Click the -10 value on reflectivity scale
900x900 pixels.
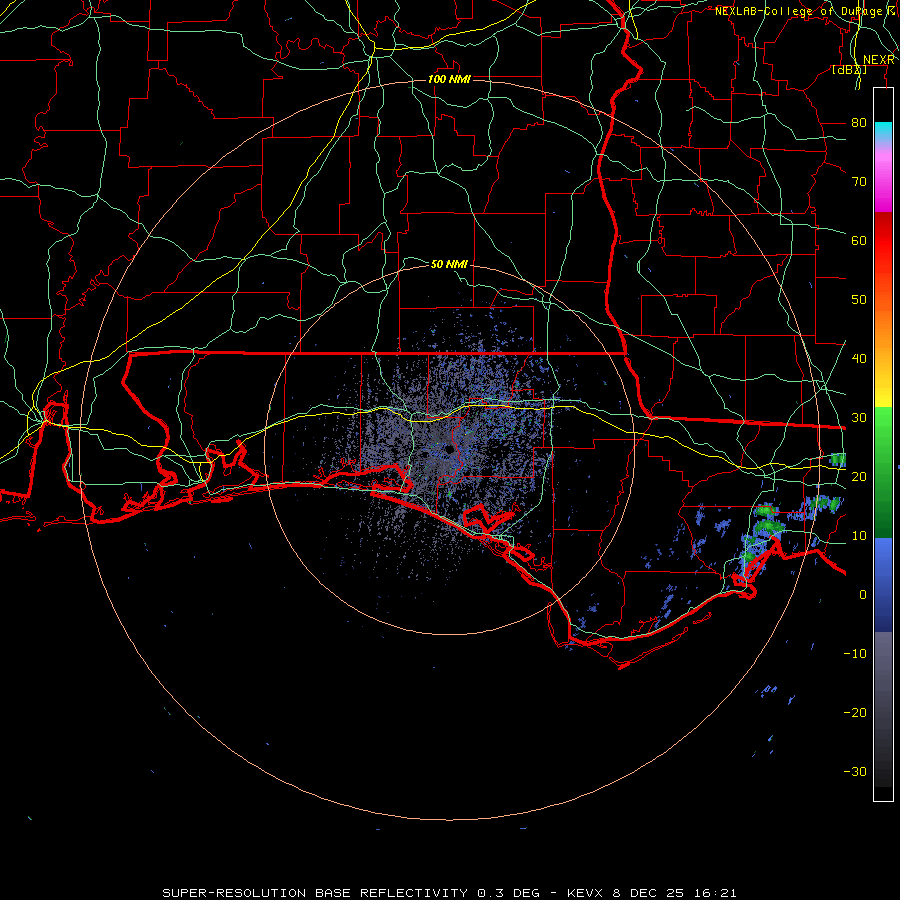(x=855, y=654)
